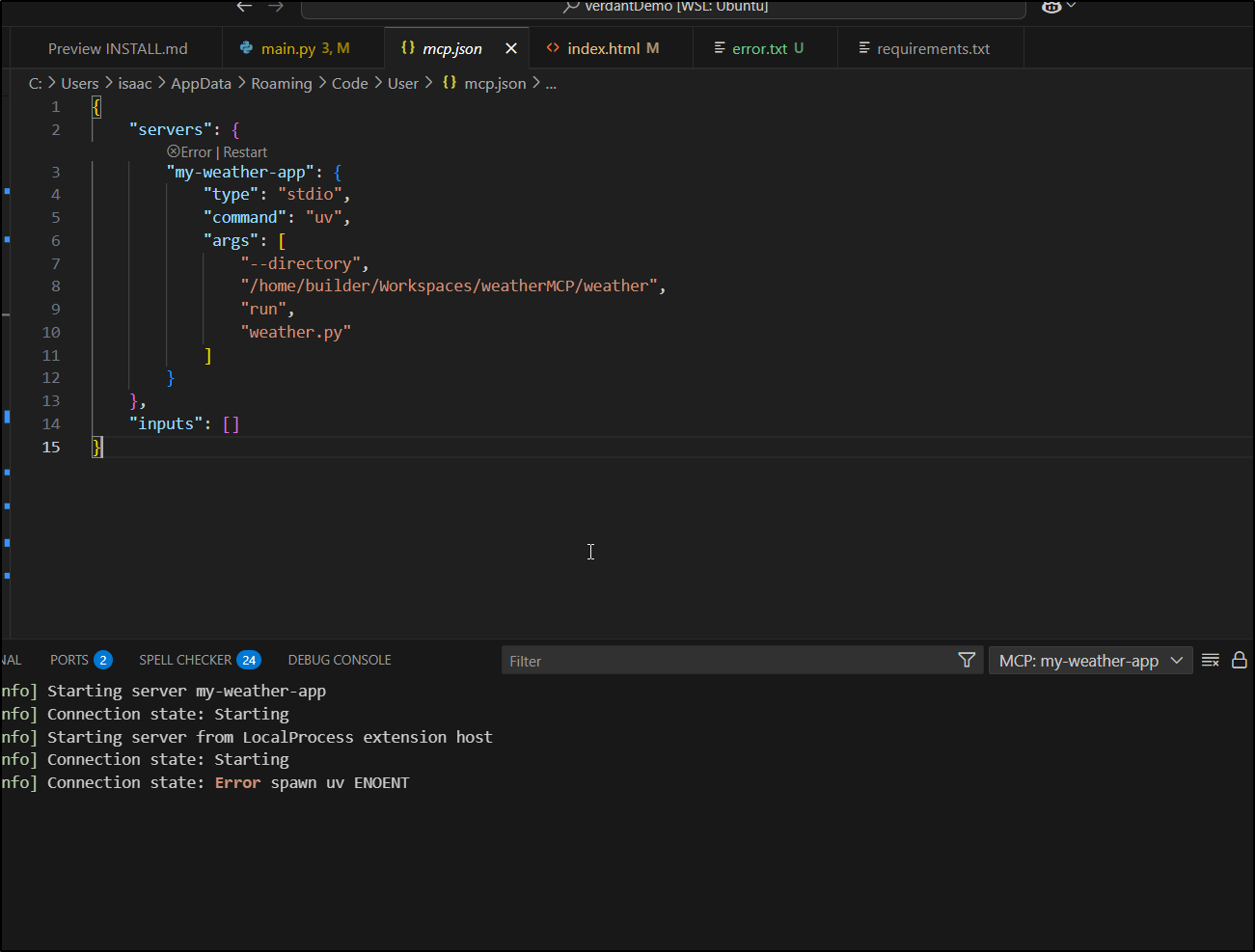Click the Python icon on main.py tab
The image size is (1255, 952).
[247, 48]
